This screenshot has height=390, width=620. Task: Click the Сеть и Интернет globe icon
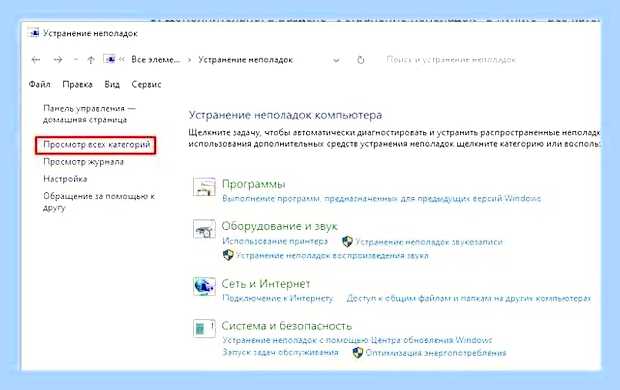point(204,286)
